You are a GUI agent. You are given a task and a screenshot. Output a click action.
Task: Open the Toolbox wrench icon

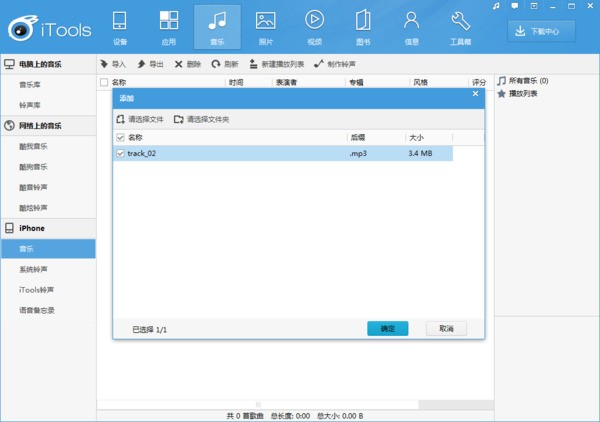[x=460, y=21]
